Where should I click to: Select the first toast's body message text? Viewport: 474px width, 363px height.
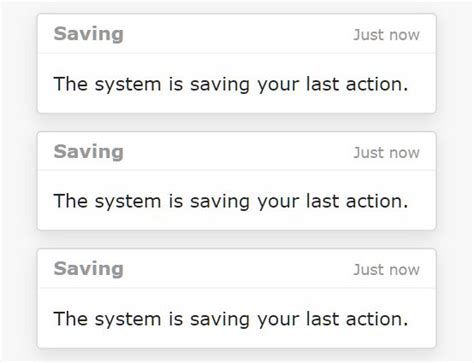click(231, 84)
